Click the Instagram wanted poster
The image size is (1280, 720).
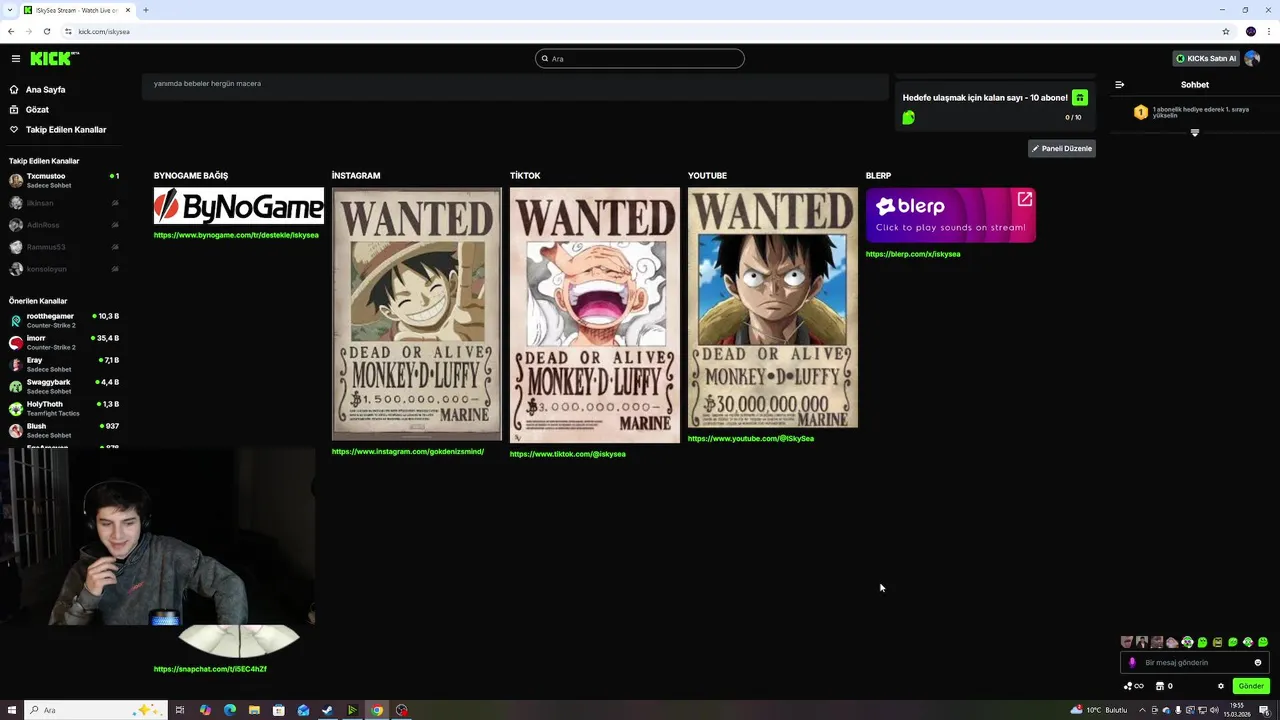(x=417, y=314)
